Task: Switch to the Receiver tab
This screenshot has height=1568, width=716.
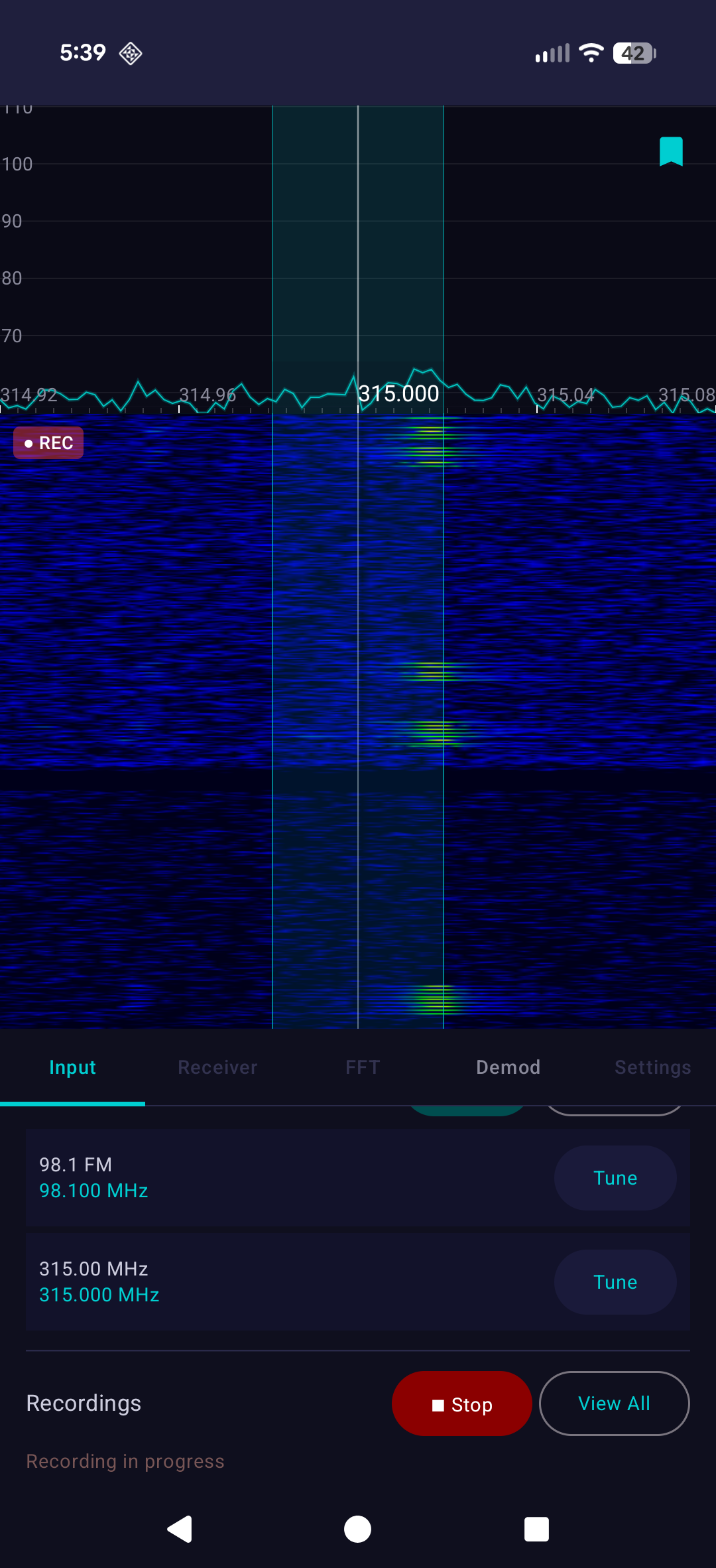Action: (x=217, y=1067)
